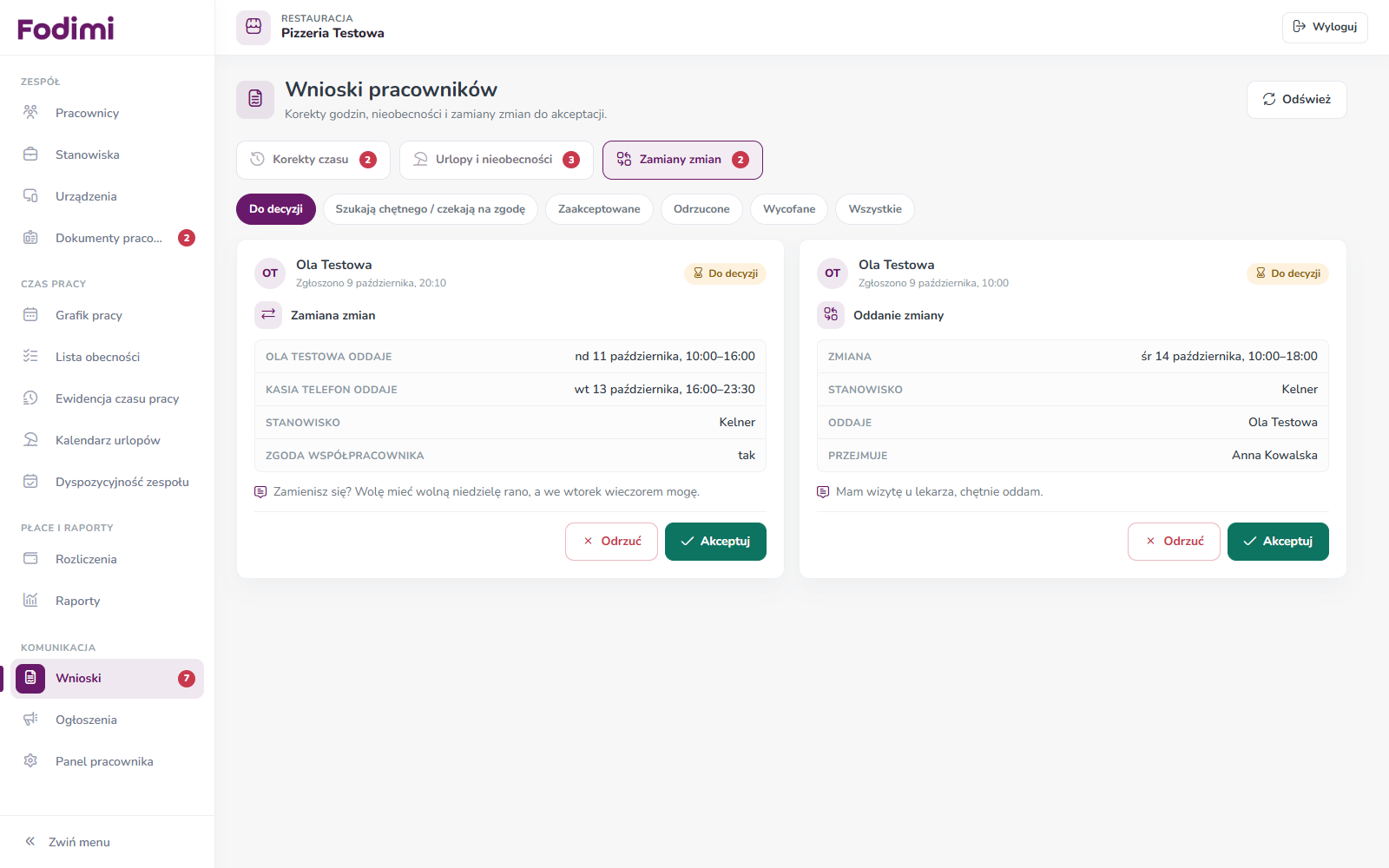Switch to Urlopy i nieobecności tab
This screenshot has height=868, width=1389.
(x=497, y=160)
